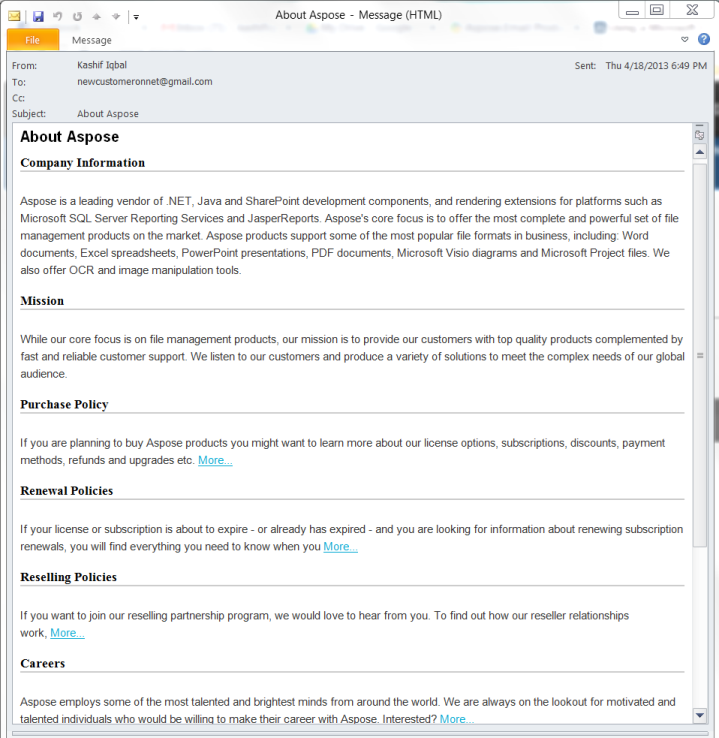Go to previous item with up arrow
The image size is (719, 738).
click(96, 16)
